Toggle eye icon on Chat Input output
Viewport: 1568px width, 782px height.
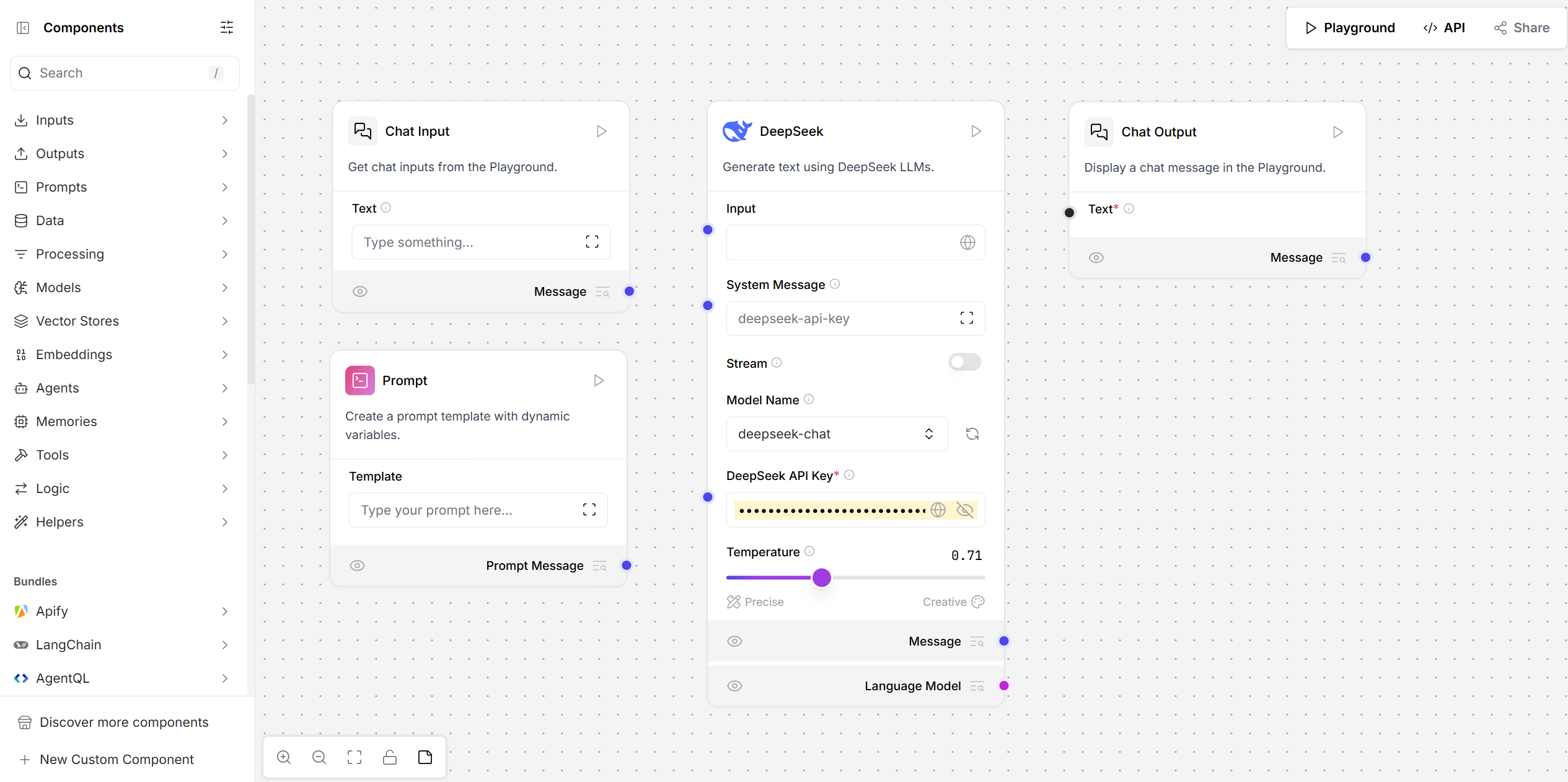(360, 291)
